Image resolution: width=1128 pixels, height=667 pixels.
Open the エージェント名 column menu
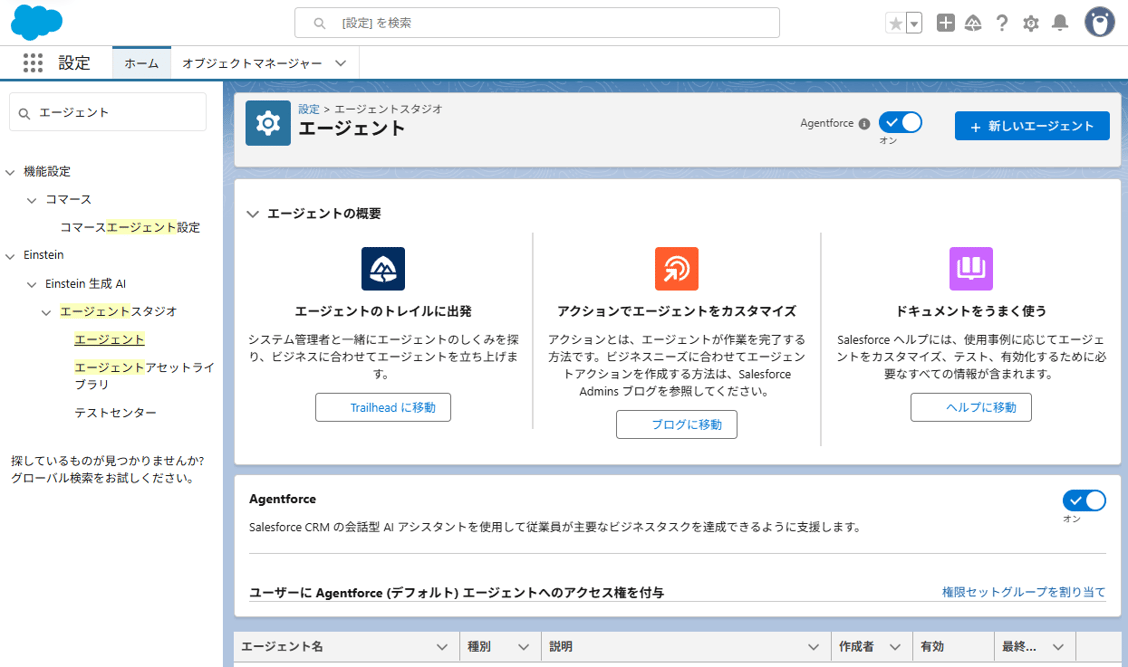pyautogui.click(x=442, y=647)
